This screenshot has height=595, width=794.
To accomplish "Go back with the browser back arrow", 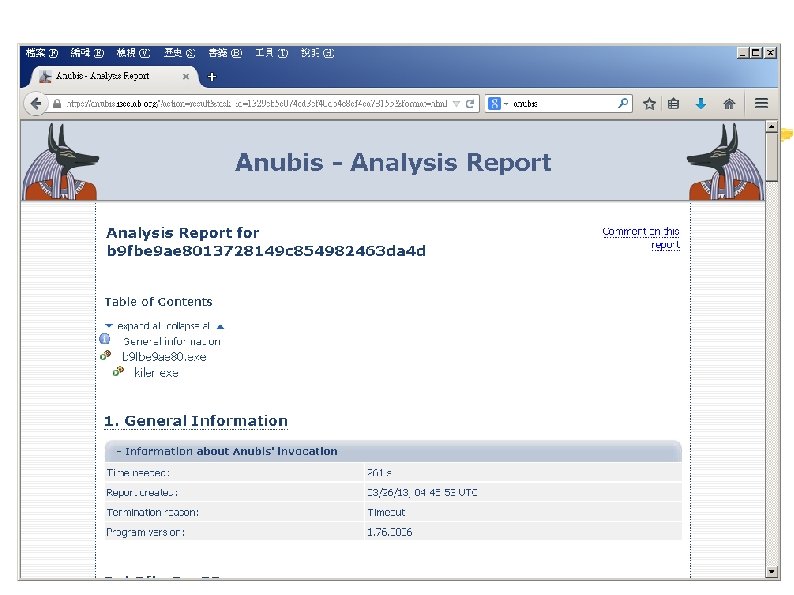I will [35, 104].
